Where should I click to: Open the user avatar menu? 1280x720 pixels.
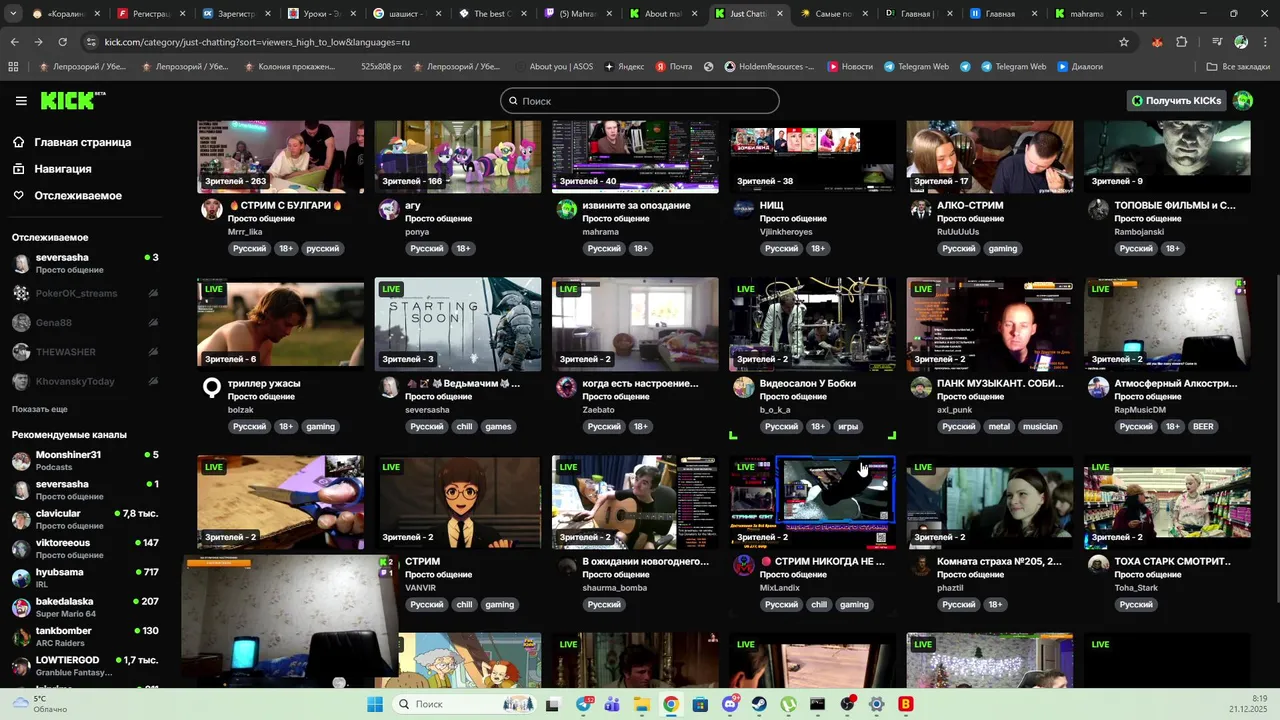(x=1243, y=101)
